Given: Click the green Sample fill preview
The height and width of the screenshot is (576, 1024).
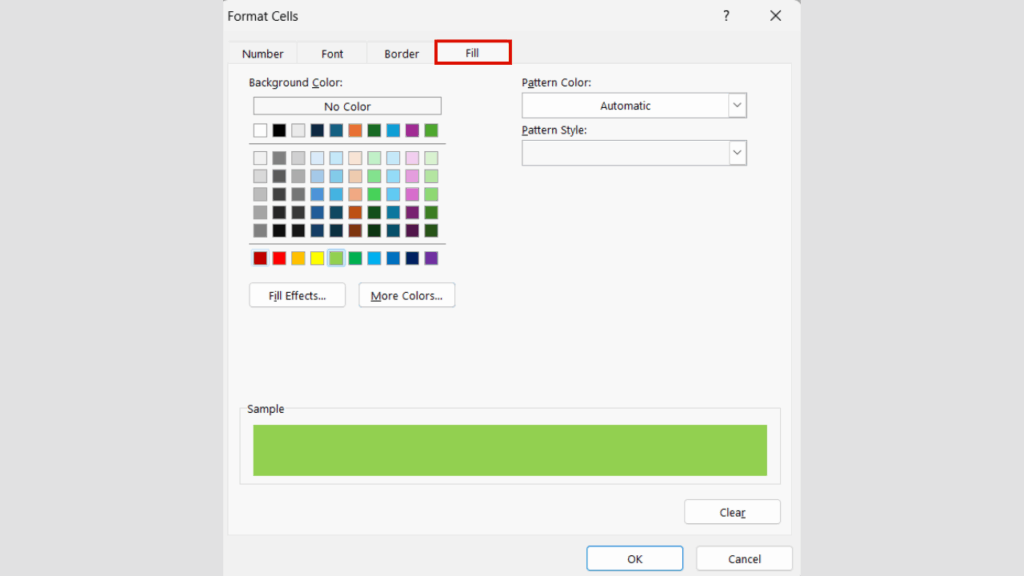Looking at the screenshot, I should point(510,449).
